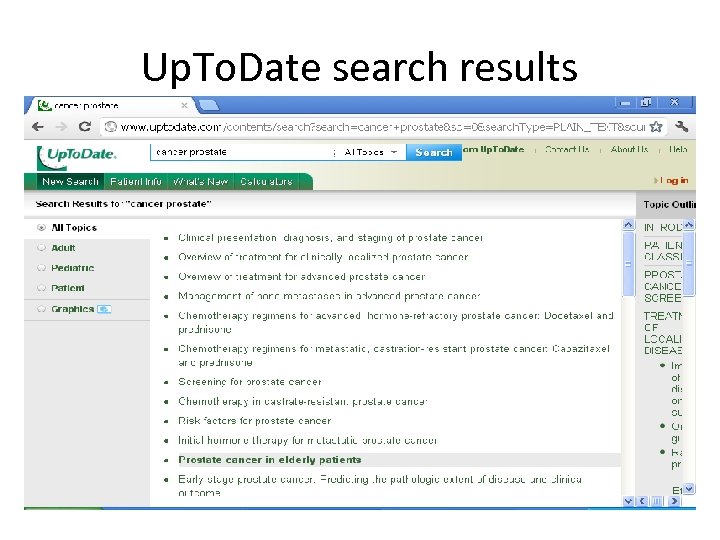Click Topic Outline horizontal scroll left arrow
The width and height of the screenshot is (720, 540).
(x=642, y=501)
